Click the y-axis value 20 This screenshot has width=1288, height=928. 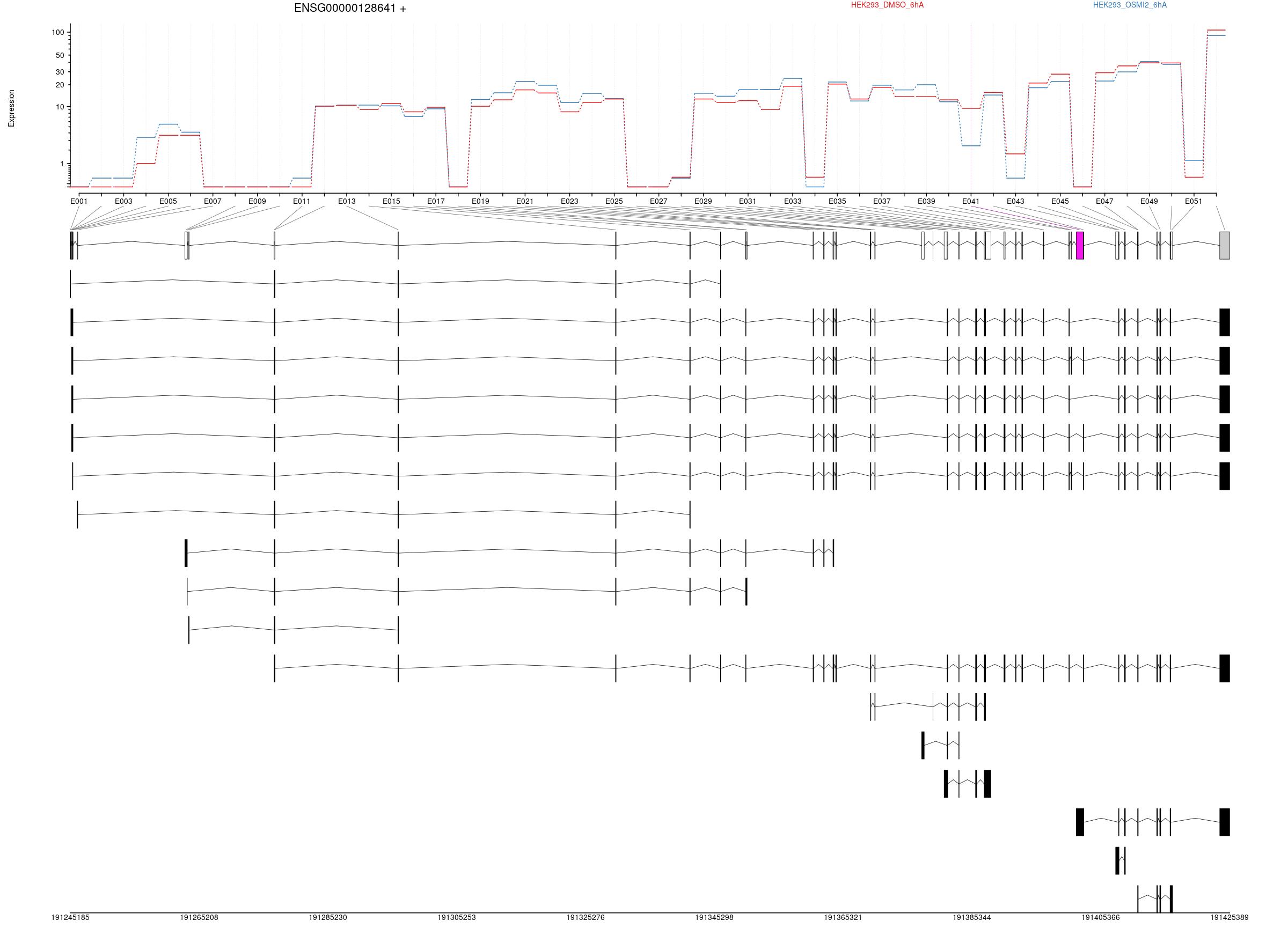(60, 85)
